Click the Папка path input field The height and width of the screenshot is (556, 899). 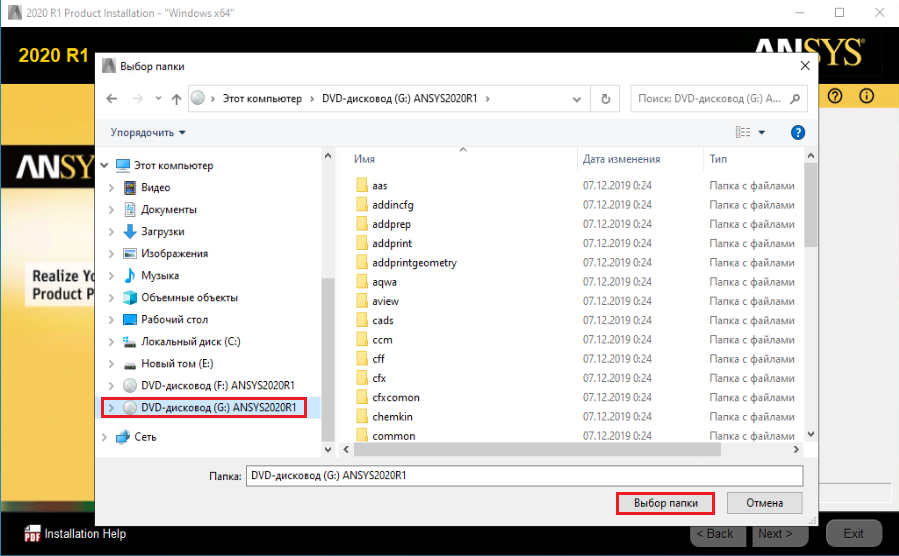coord(524,476)
